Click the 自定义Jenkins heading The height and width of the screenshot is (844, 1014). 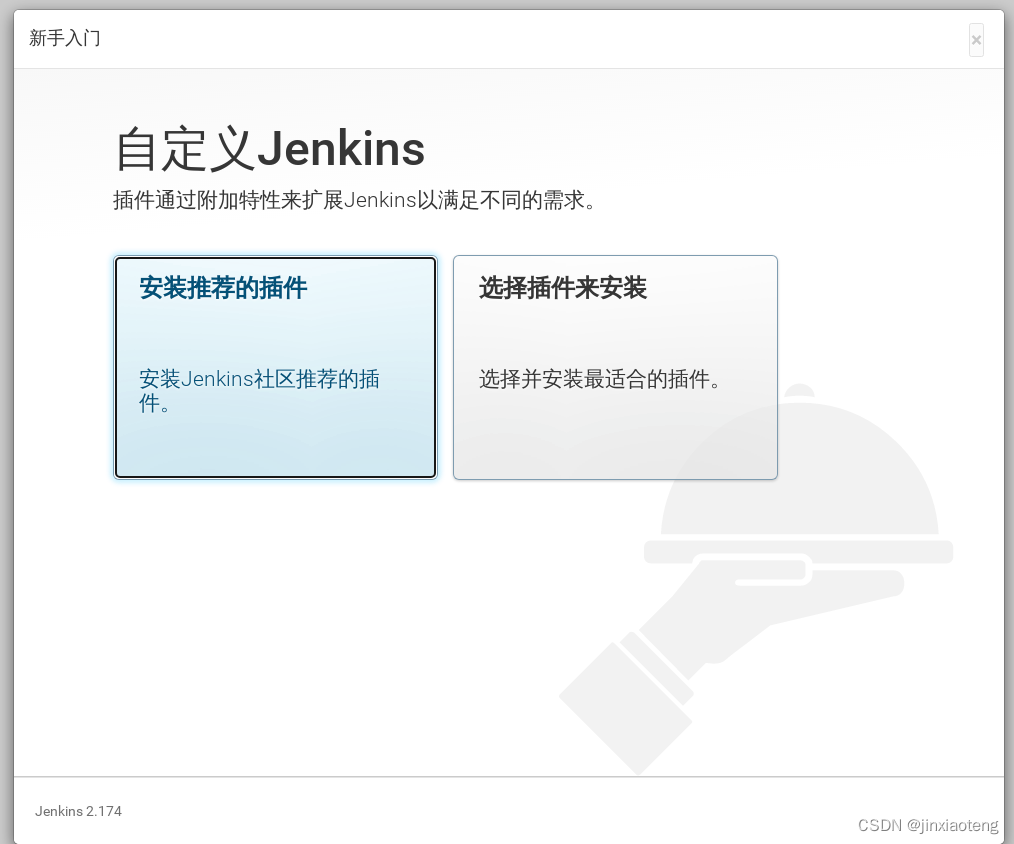(x=270, y=149)
